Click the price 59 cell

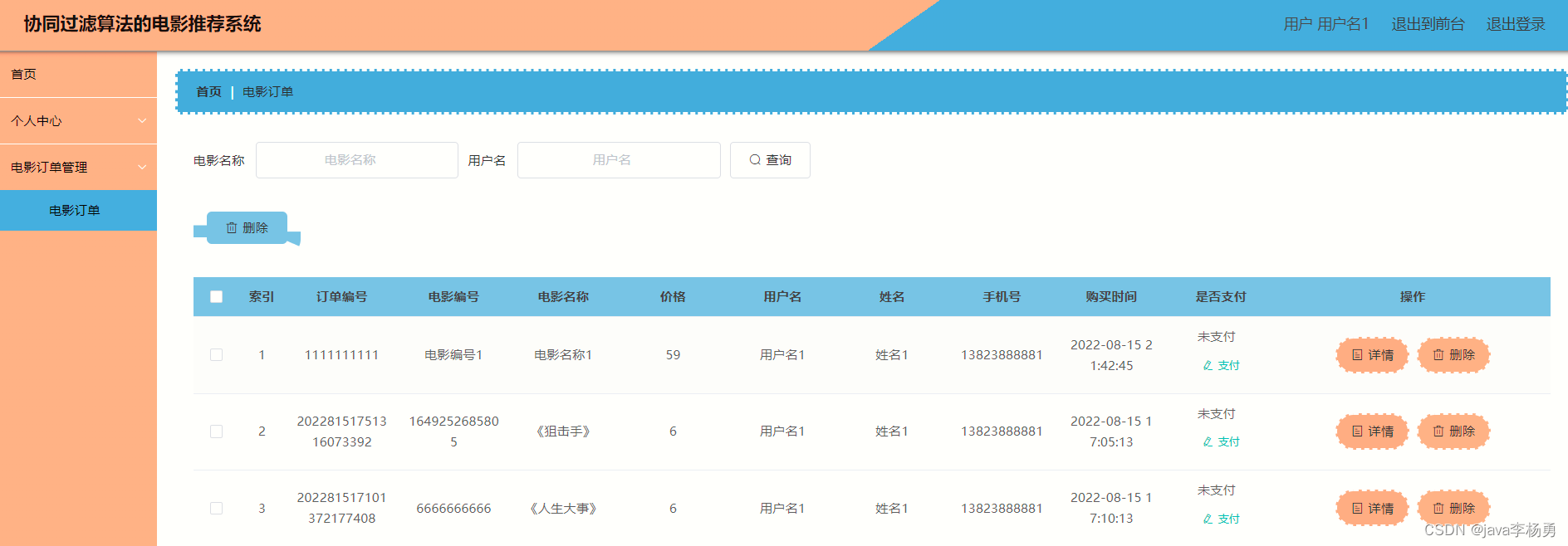pos(673,355)
